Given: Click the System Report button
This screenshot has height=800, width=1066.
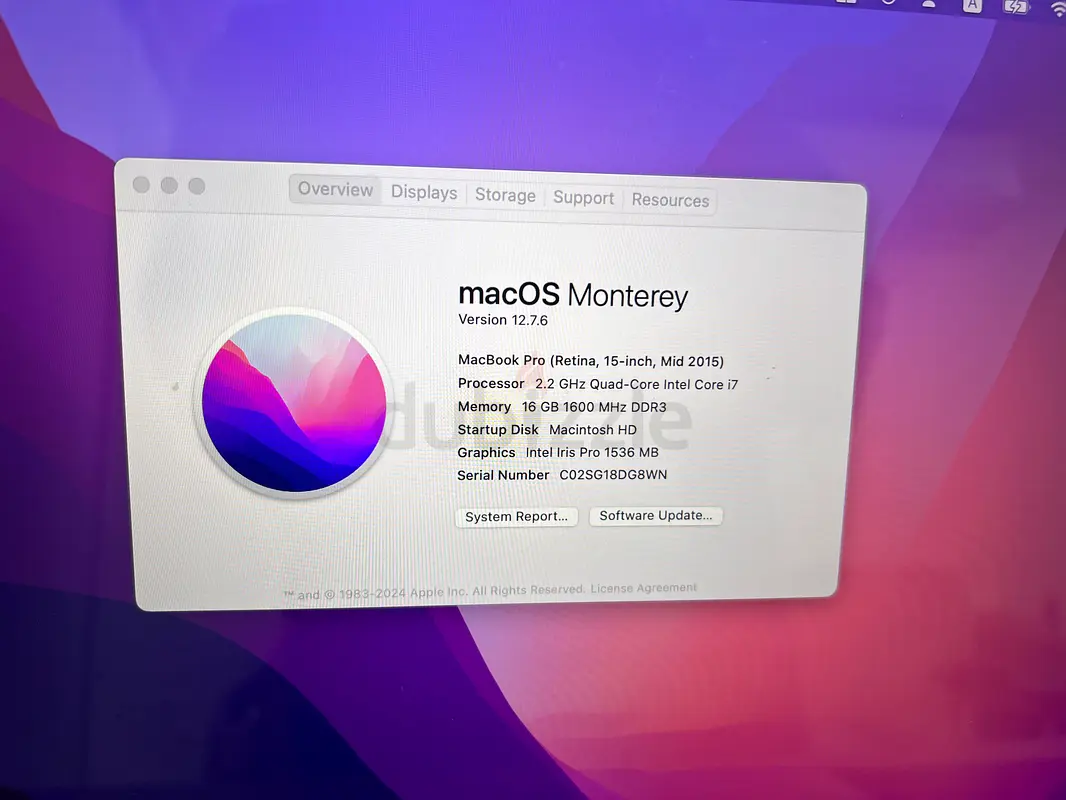Looking at the screenshot, I should point(516,517).
